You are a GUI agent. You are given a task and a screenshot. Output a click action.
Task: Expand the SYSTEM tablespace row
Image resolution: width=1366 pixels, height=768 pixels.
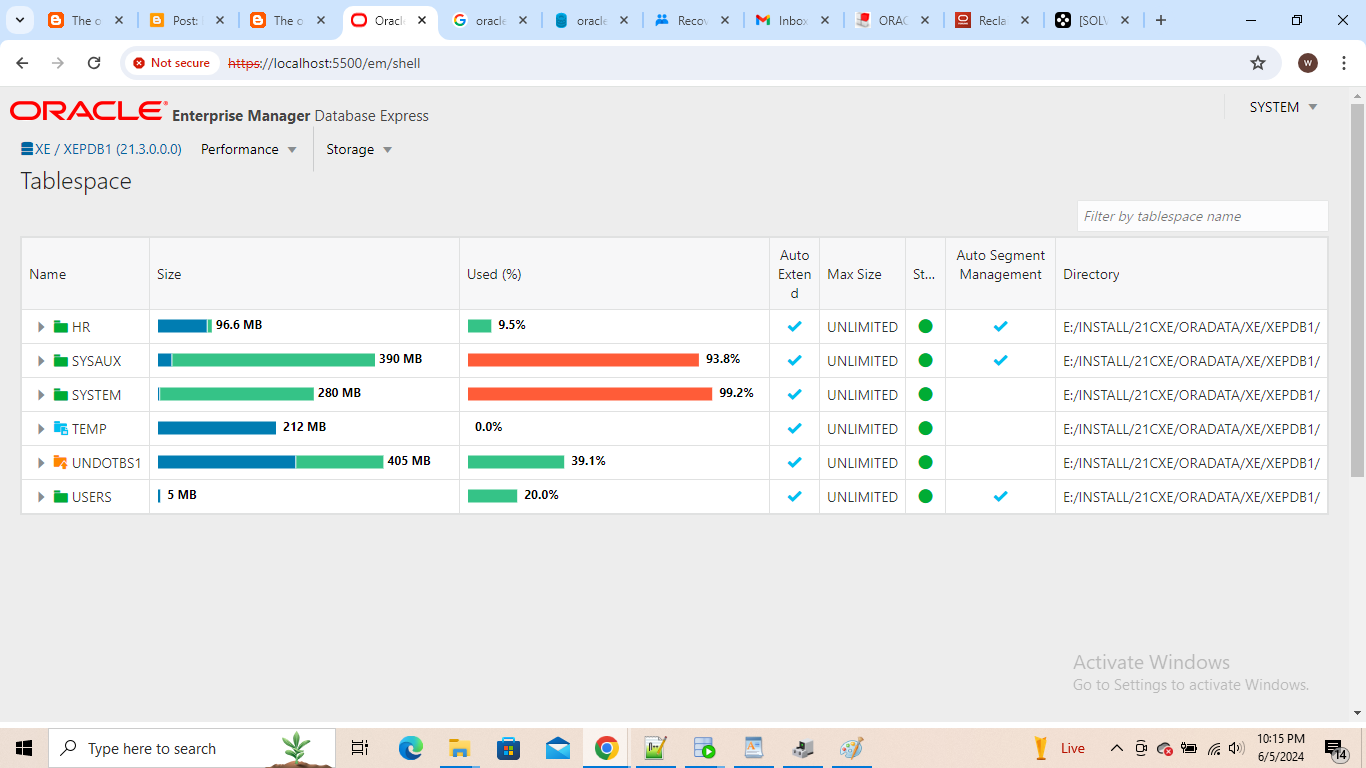pos(41,395)
